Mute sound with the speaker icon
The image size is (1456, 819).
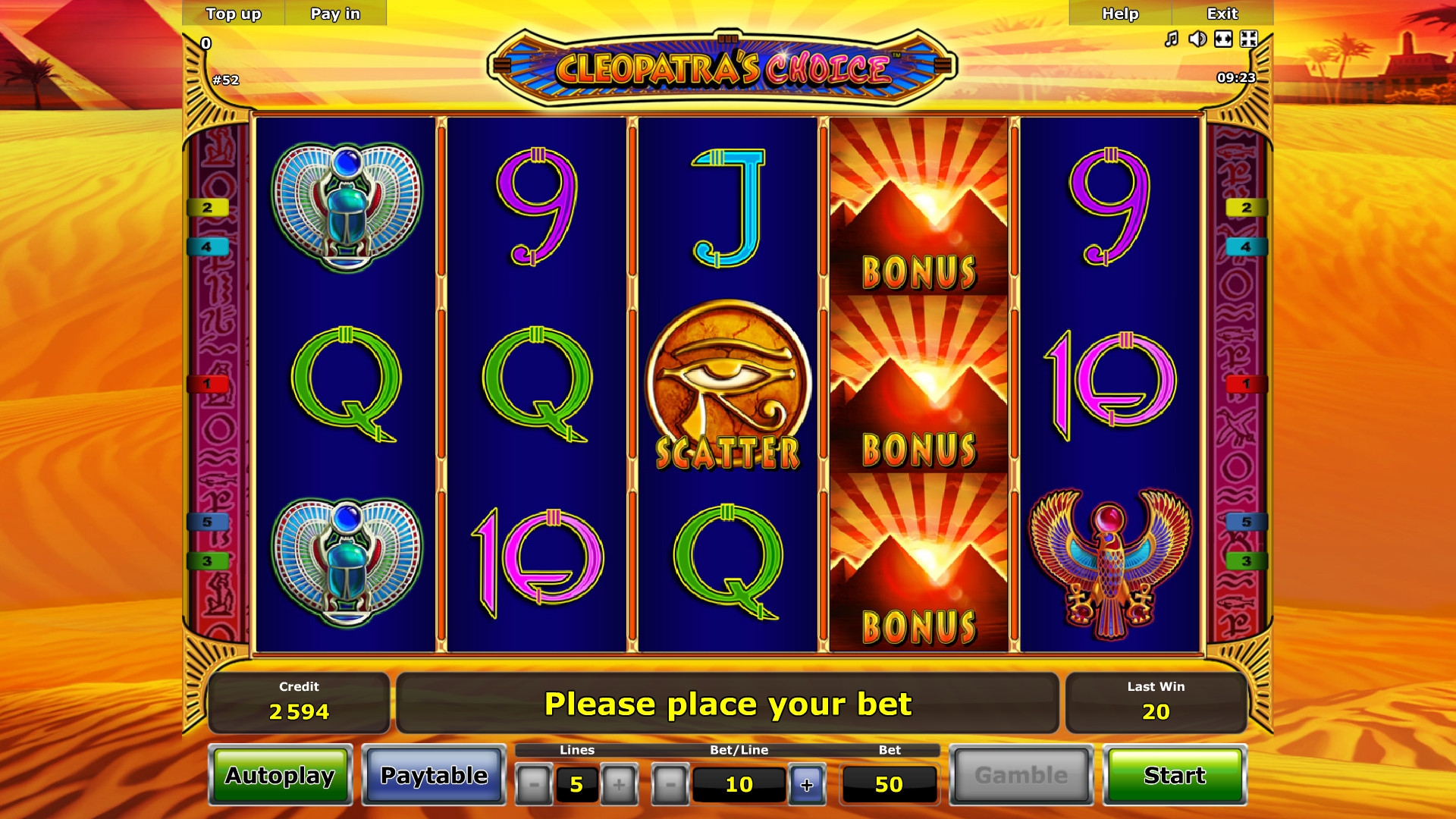coord(1197,39)
